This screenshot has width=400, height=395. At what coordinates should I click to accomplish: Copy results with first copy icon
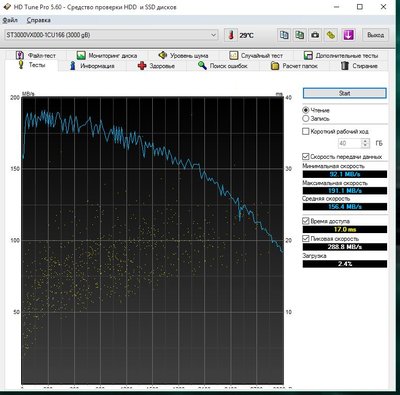[284, 35]
